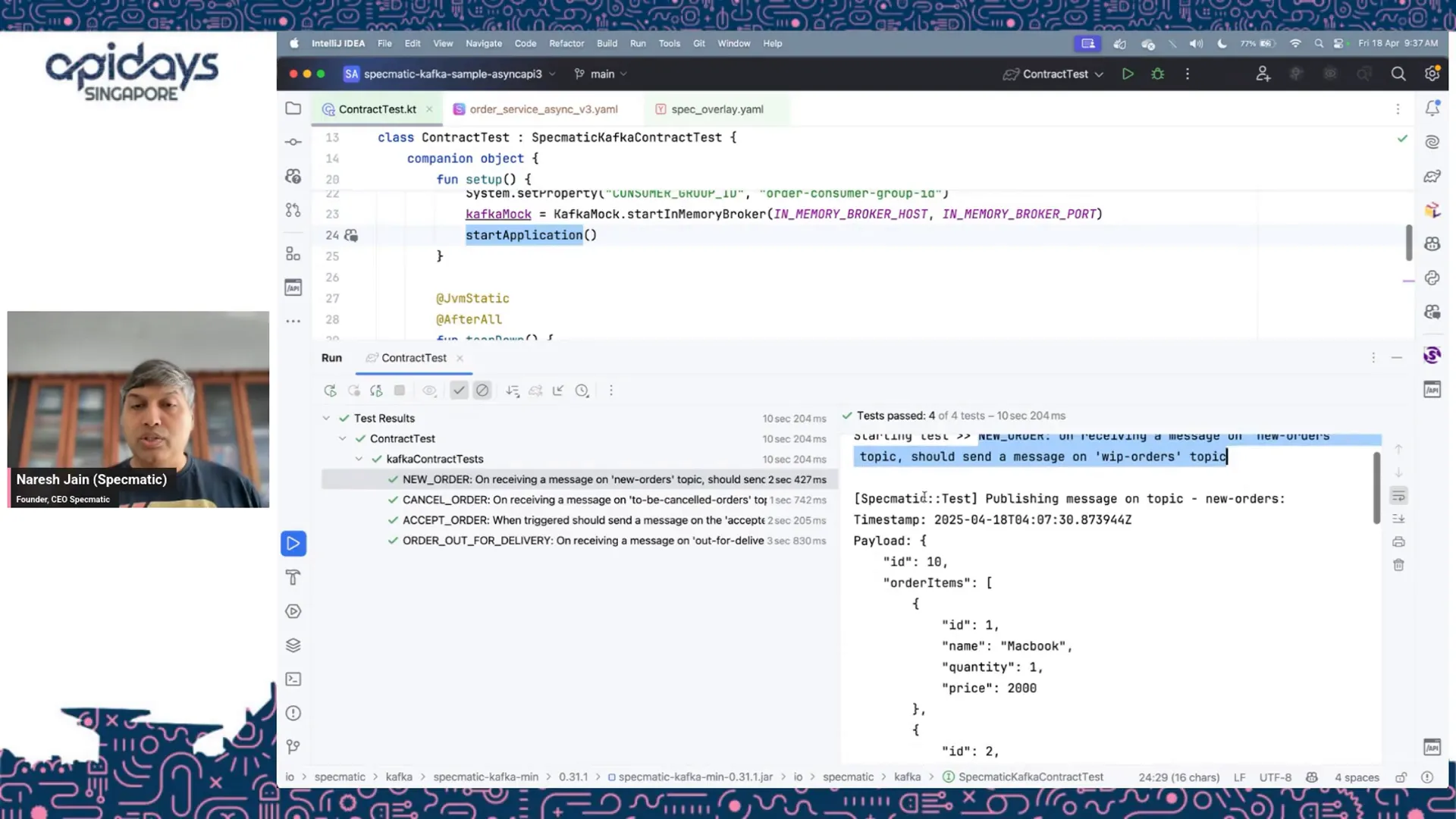The image size is (1456, 819).
Task: Click SpecmaticKafkaContractTest breadcrumb
Action: 1023,777
